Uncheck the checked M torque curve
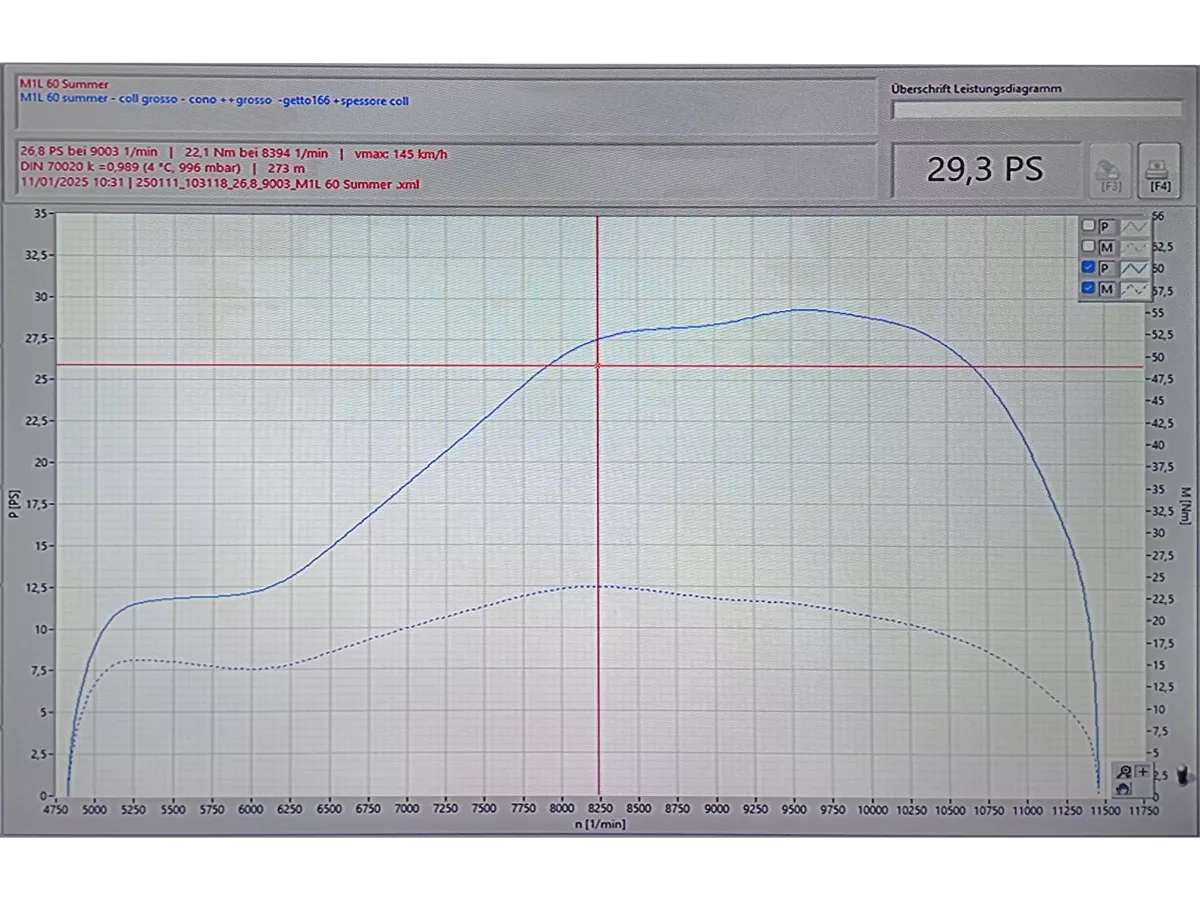The height and width of the screenshot is (903, 1200). (1088, 289)
